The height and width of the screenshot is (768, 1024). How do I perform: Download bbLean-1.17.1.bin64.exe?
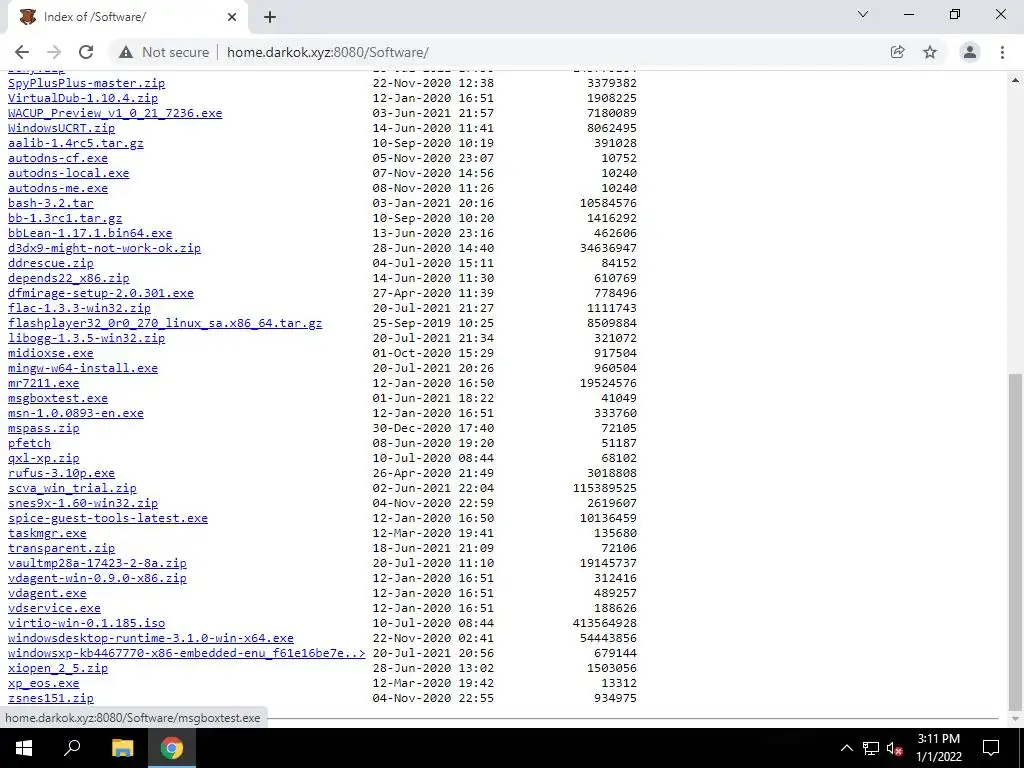pos(90,233)
